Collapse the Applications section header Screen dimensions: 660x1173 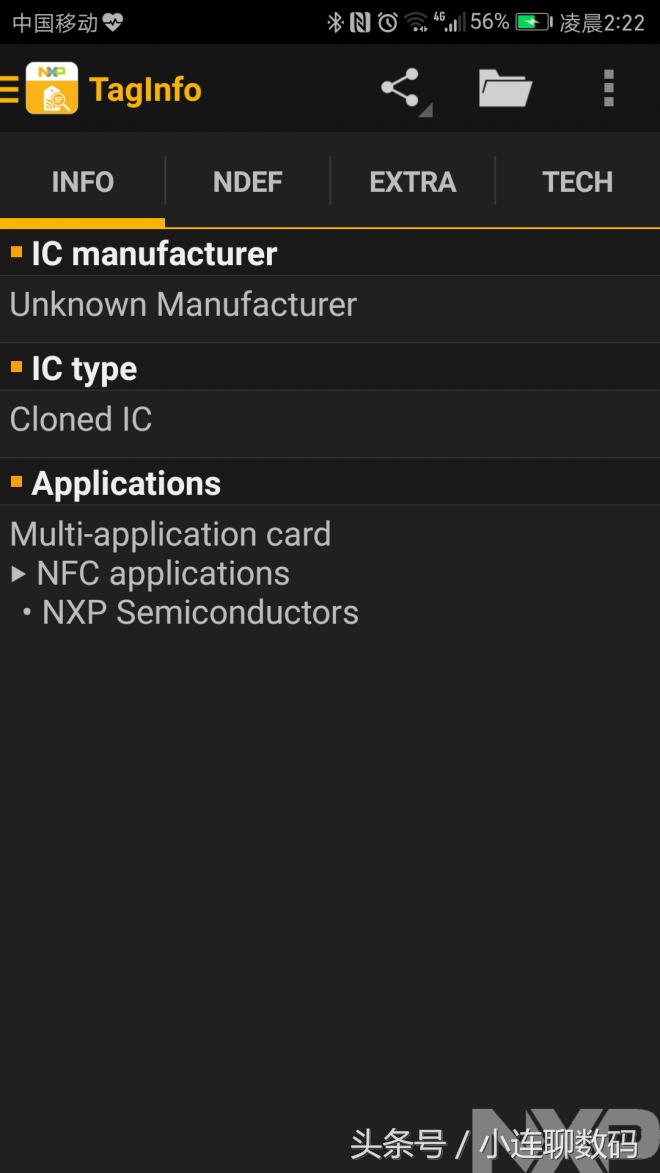(x=126, y=483)
